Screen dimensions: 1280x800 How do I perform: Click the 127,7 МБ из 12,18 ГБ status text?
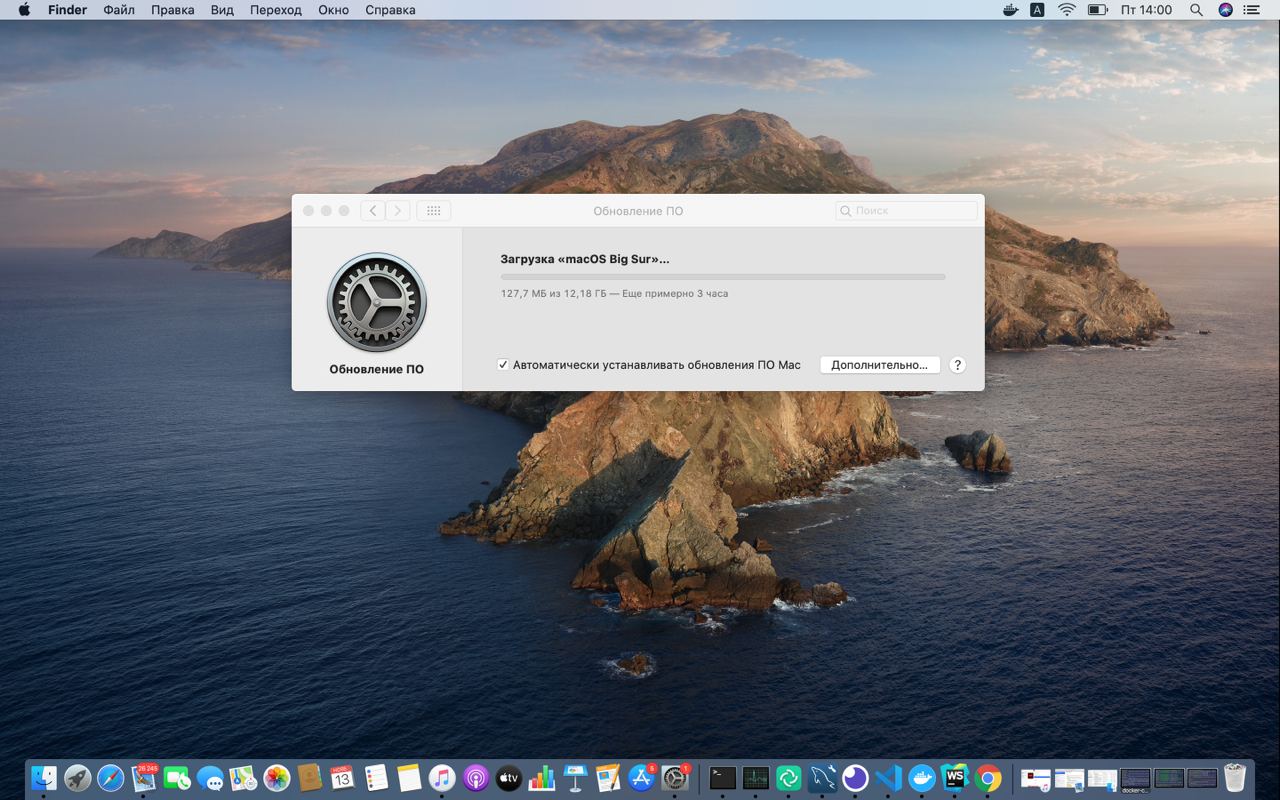click(614, 294)
